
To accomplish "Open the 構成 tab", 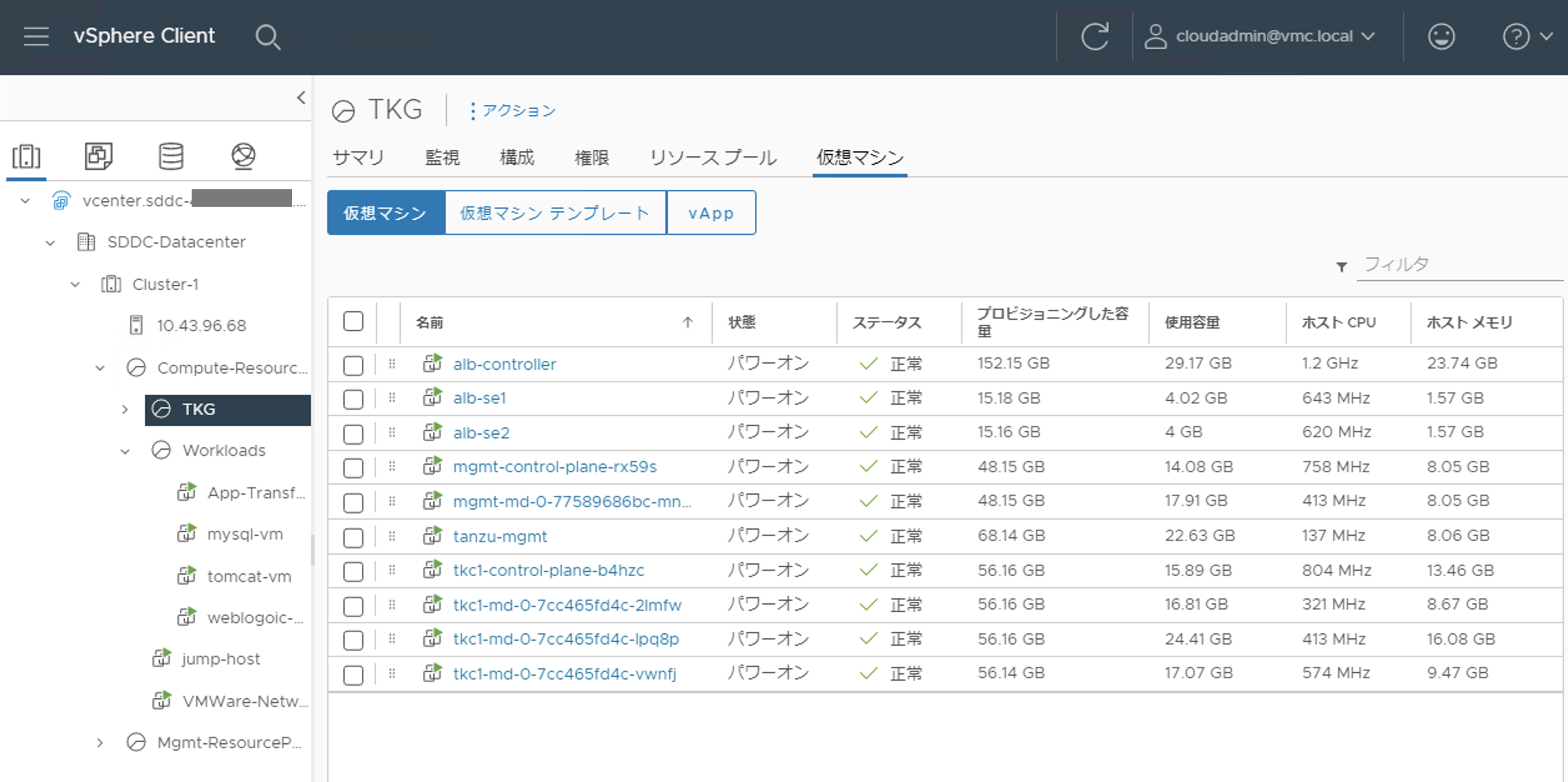I will (x=517, y=157).
